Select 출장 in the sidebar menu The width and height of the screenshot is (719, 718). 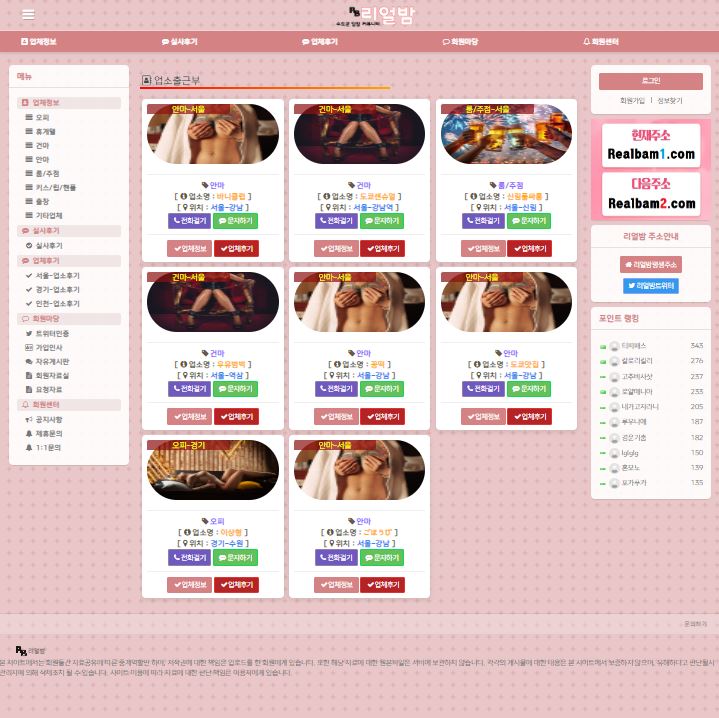[x=37, y=202]
